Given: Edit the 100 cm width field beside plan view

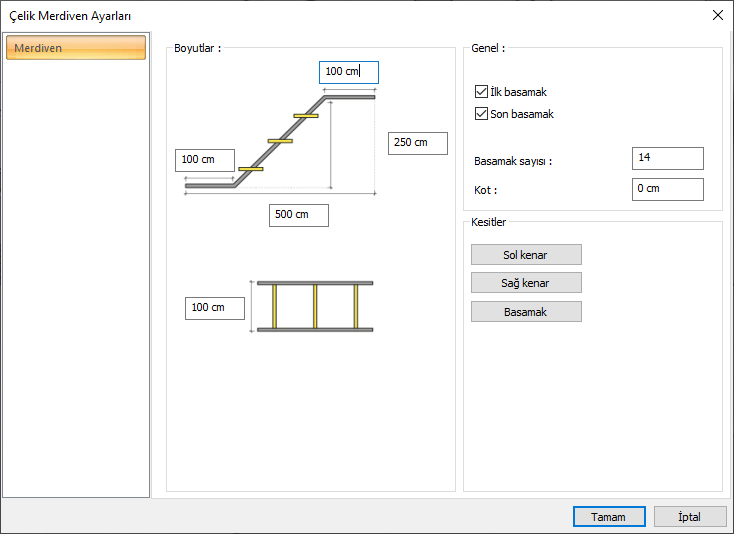Looking at the screenshot, I should coord(214,308).
